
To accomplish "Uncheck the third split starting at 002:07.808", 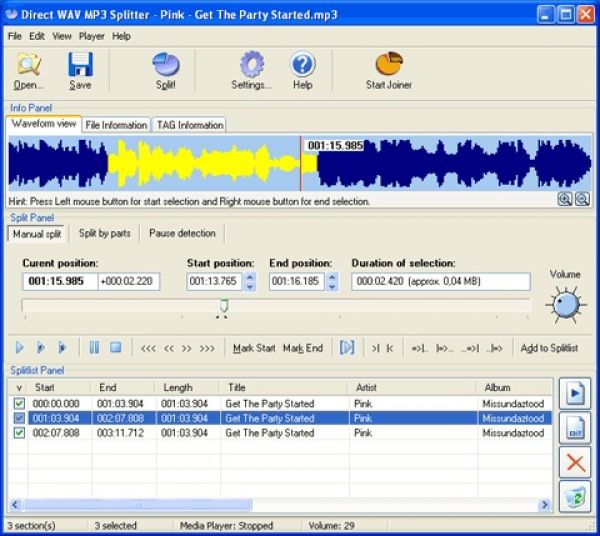I will tap(19, 433).
